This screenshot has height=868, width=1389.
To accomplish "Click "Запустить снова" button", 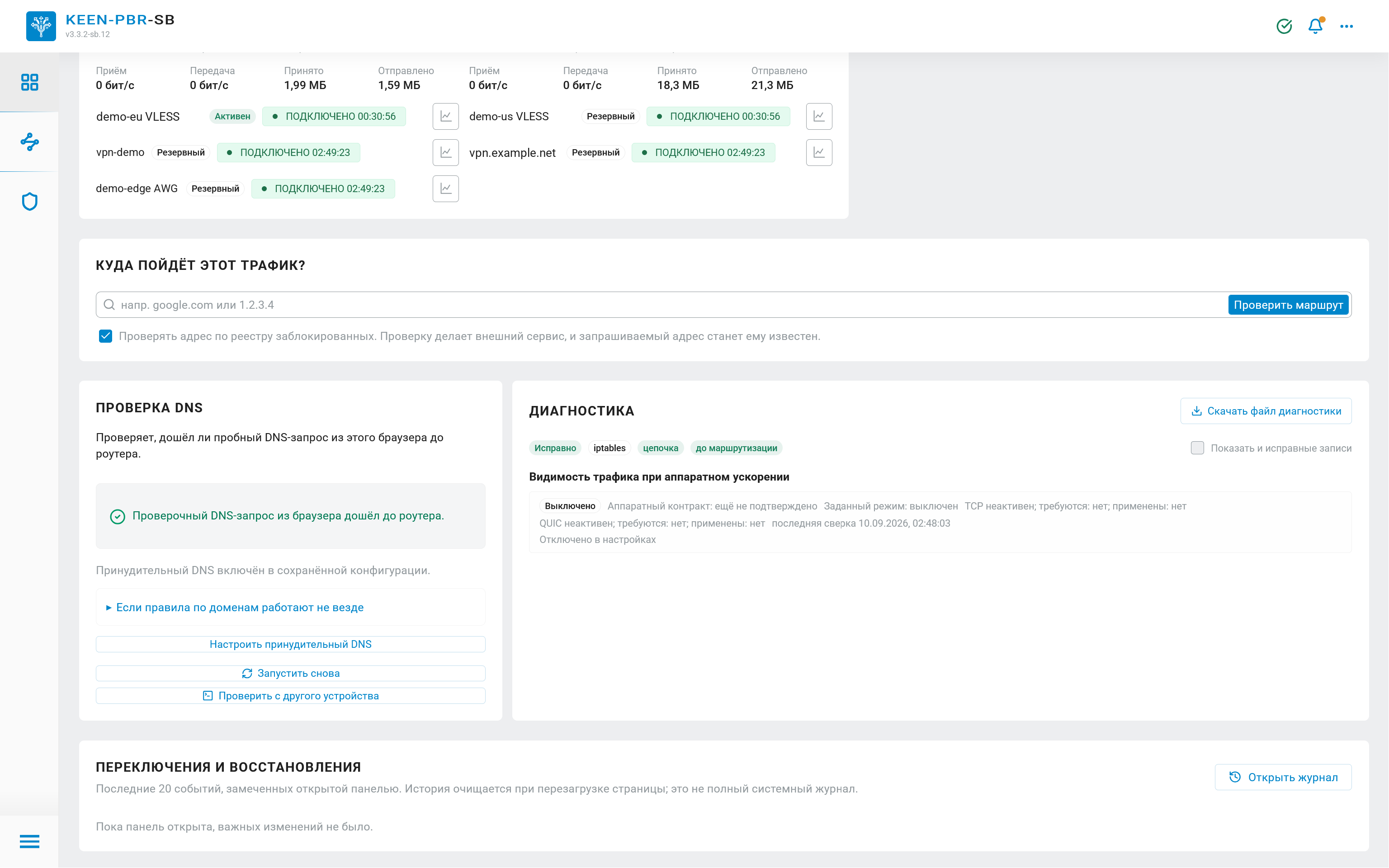I will click(290, 674).
